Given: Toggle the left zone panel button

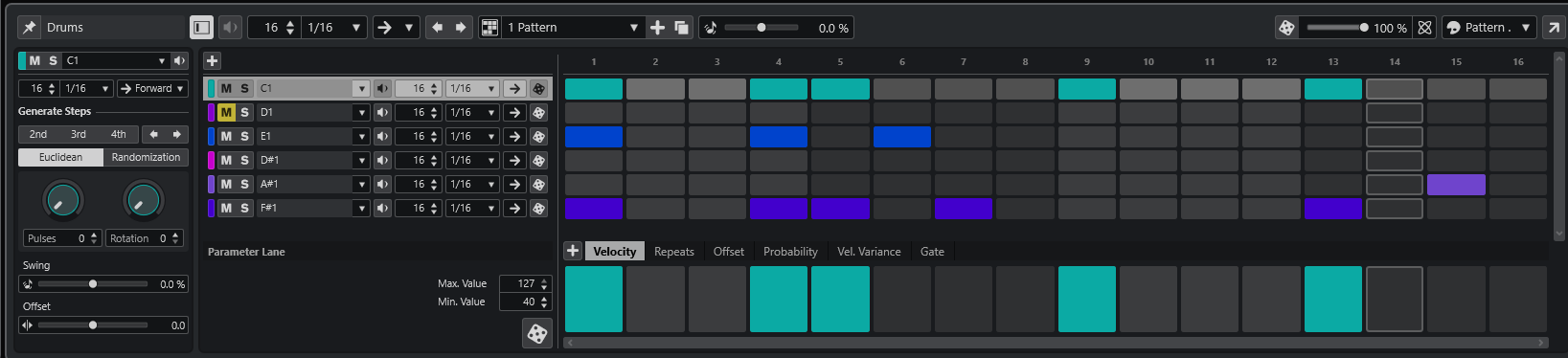Looking at the screenshot, I should tap(201, 28).
